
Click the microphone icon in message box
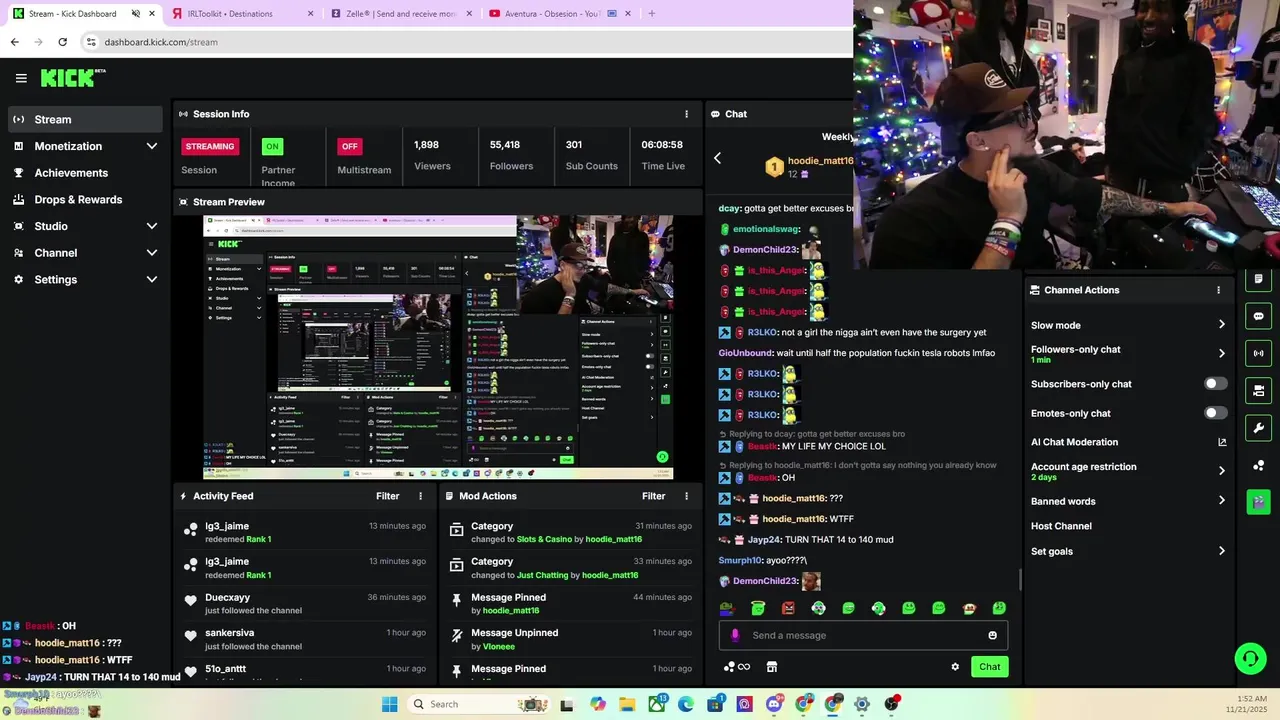(735, 635)
